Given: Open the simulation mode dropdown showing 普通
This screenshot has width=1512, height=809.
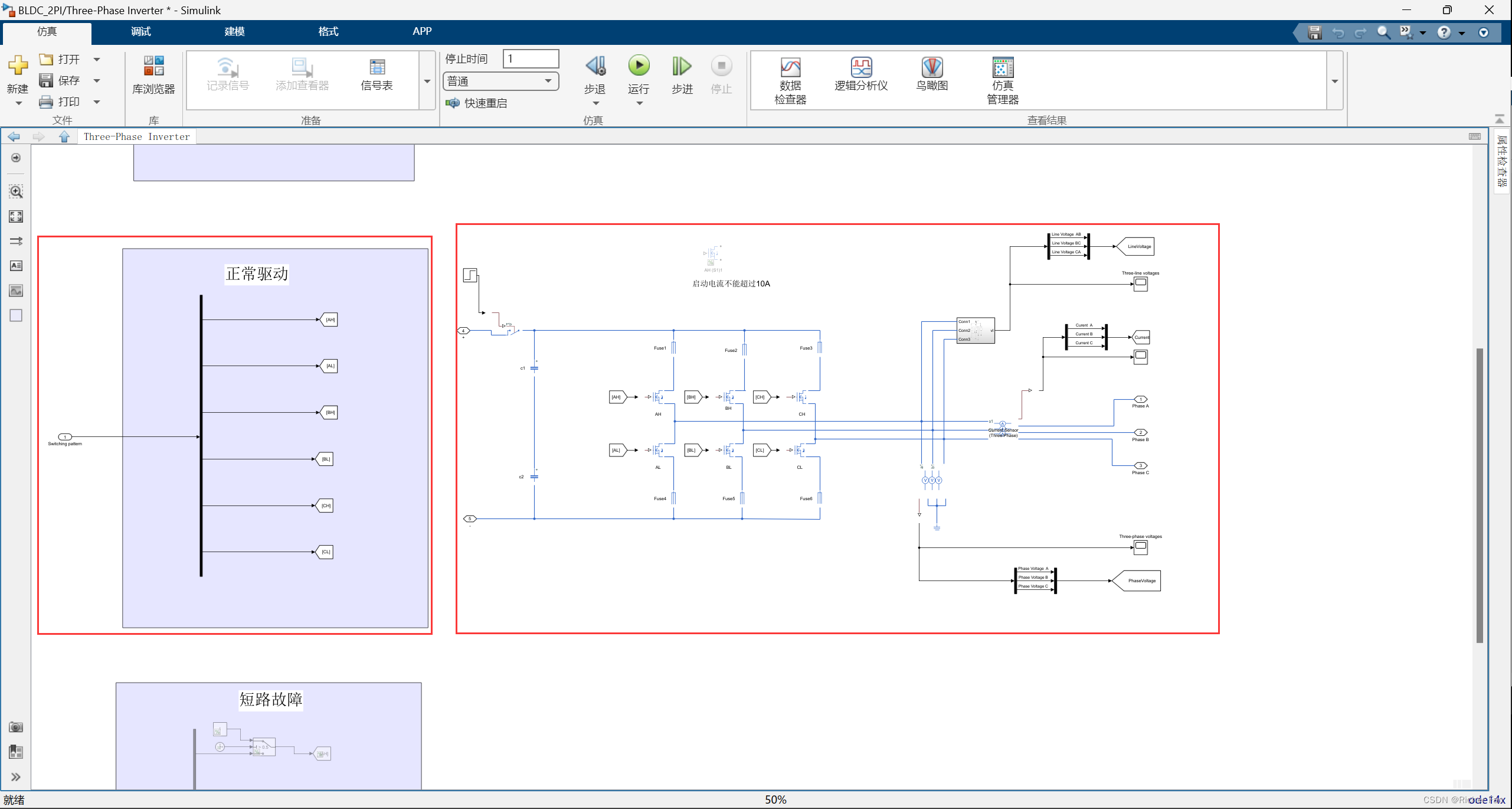Looking at the screenshot, I should point(500,81).
